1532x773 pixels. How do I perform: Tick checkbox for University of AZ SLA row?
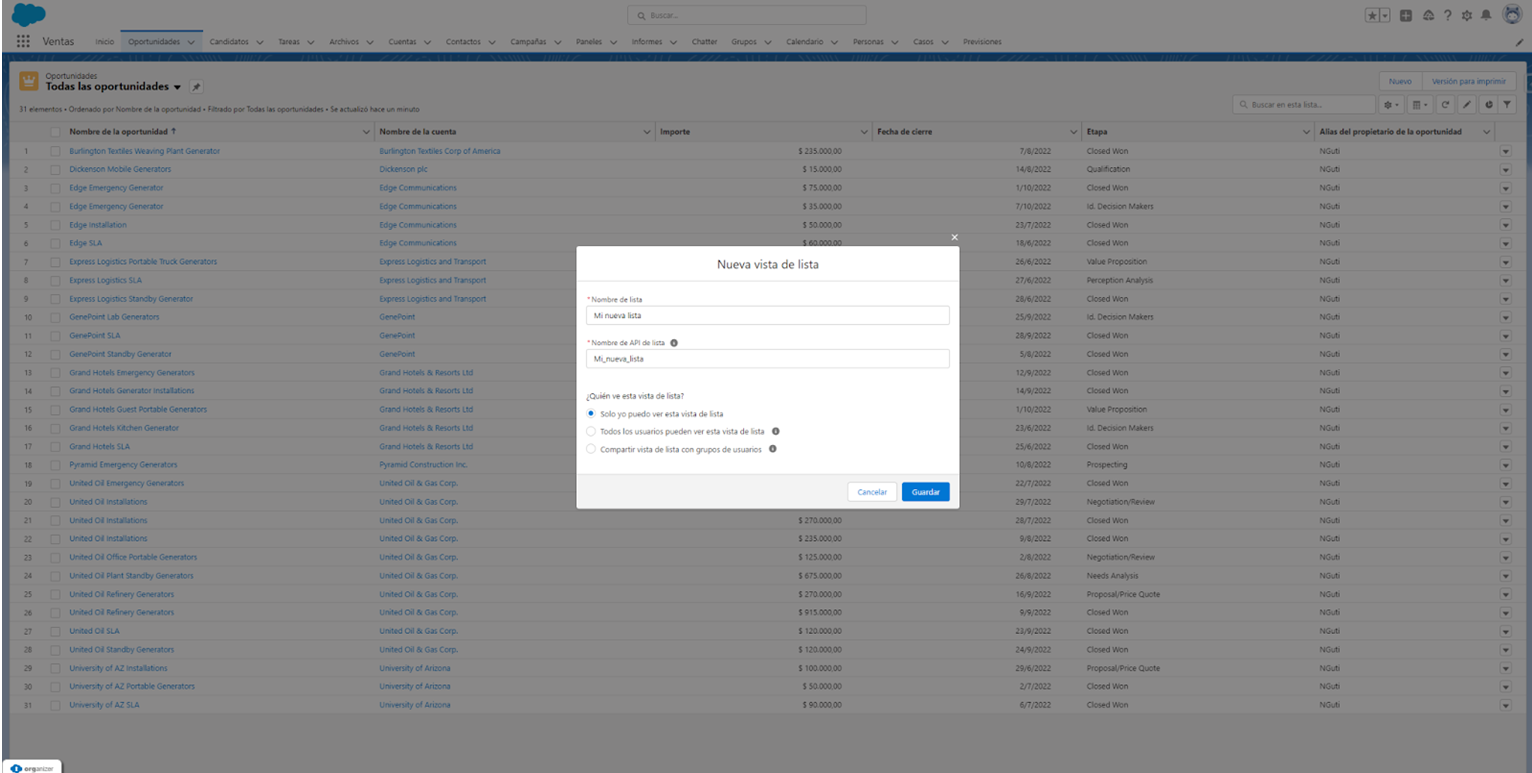point(56,705)
